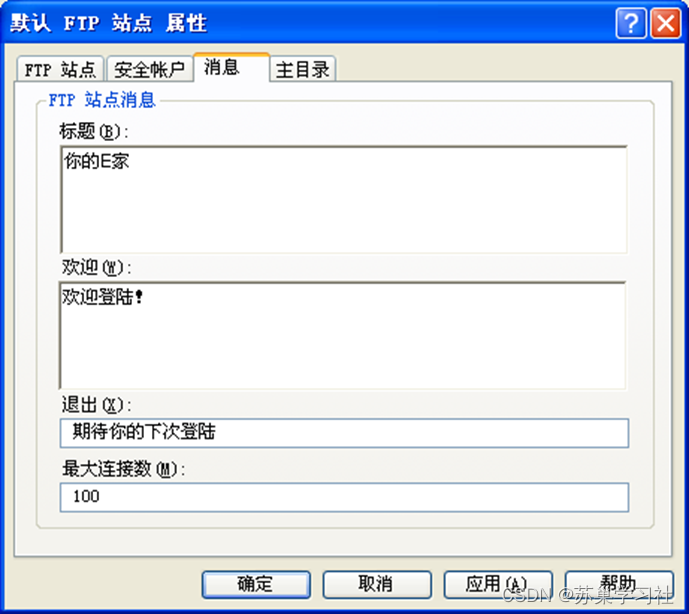Confirm settings with the 确定 button

point(256,585)
